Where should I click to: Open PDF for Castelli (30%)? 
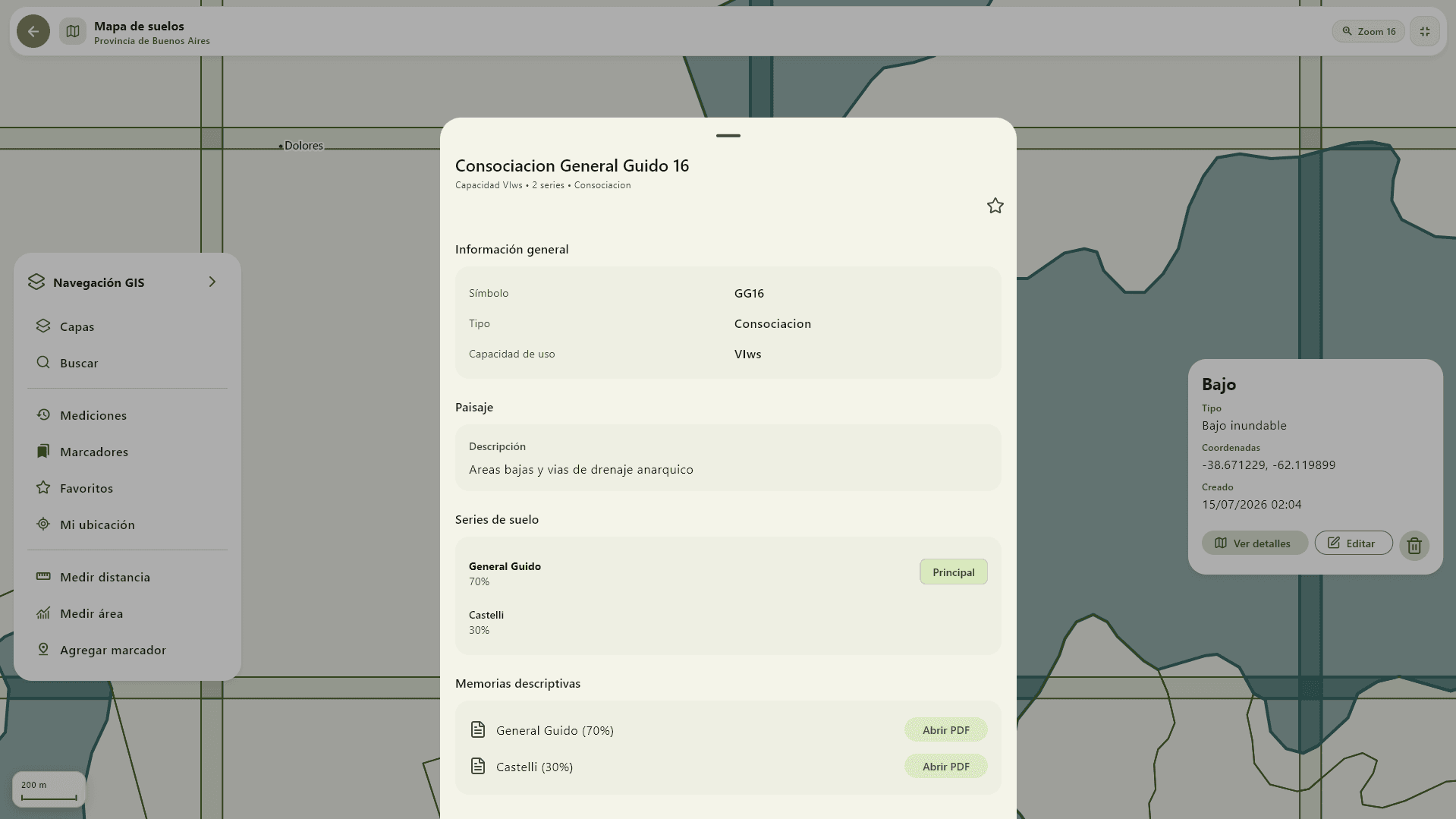coord(946,767)
